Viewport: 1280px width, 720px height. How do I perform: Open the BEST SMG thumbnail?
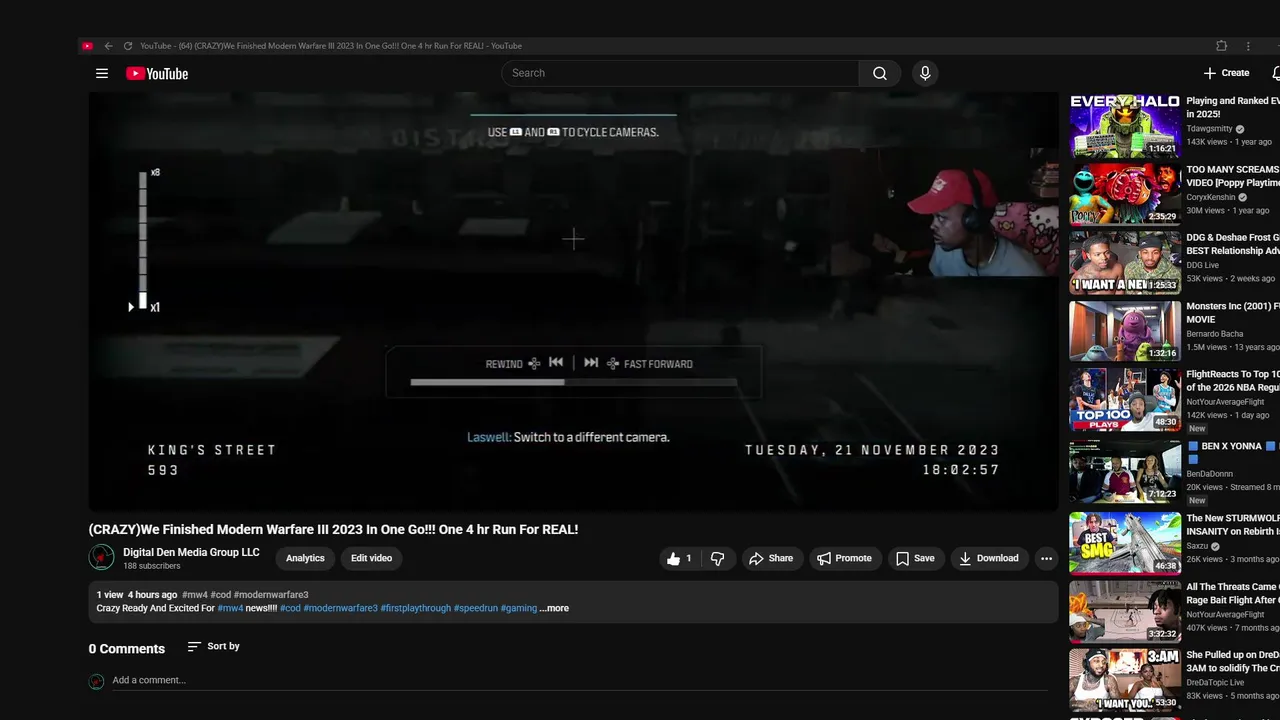click(x=1125, y=543)
